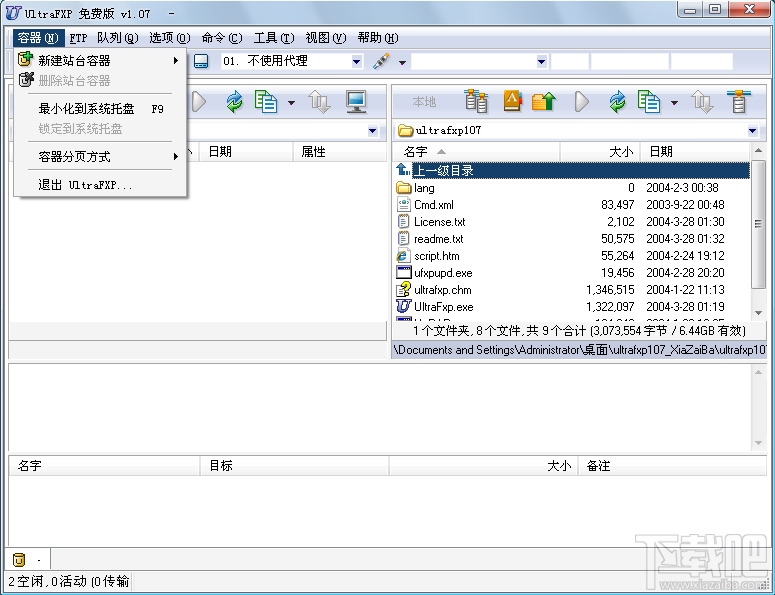Click the 本地 label button
This screenshot has height=595, width=775.
tap(424, 102)
